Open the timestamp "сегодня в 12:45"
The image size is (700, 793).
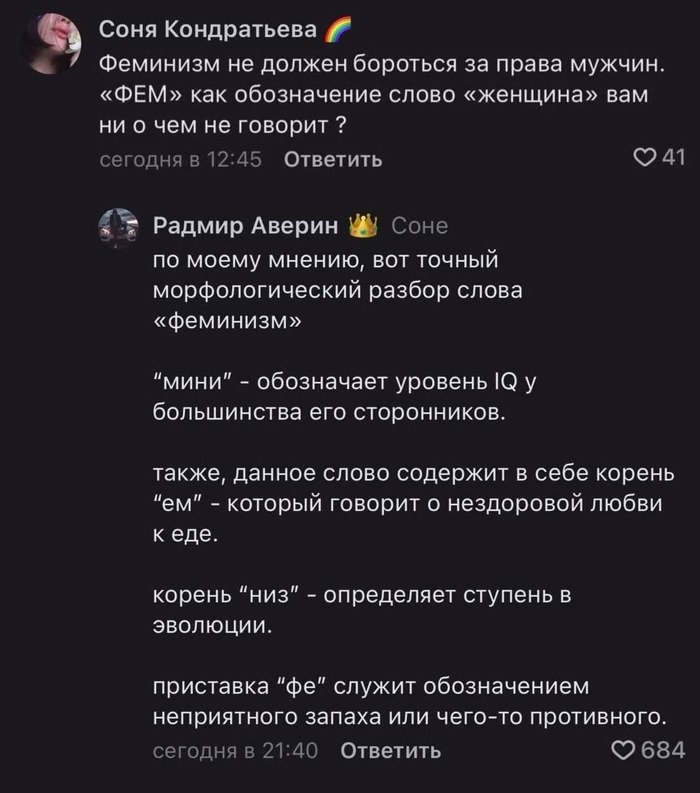pos(181,159)
